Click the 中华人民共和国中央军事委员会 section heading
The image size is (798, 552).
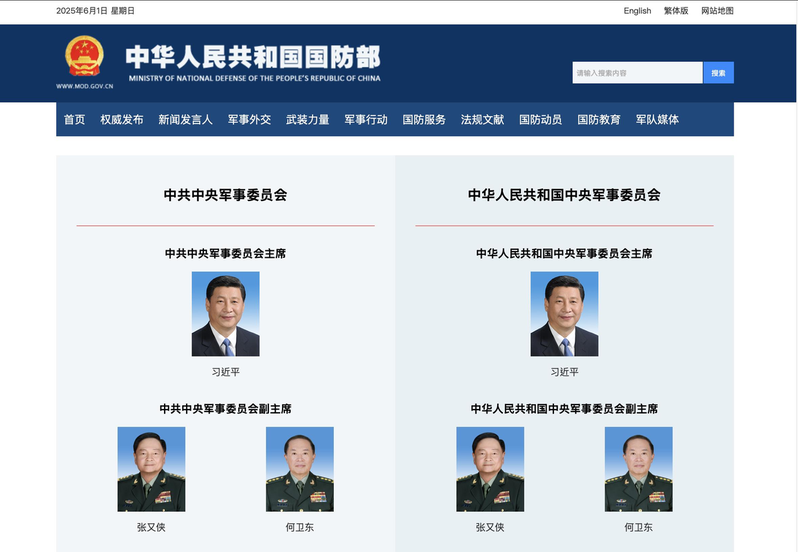pos(564,195)
